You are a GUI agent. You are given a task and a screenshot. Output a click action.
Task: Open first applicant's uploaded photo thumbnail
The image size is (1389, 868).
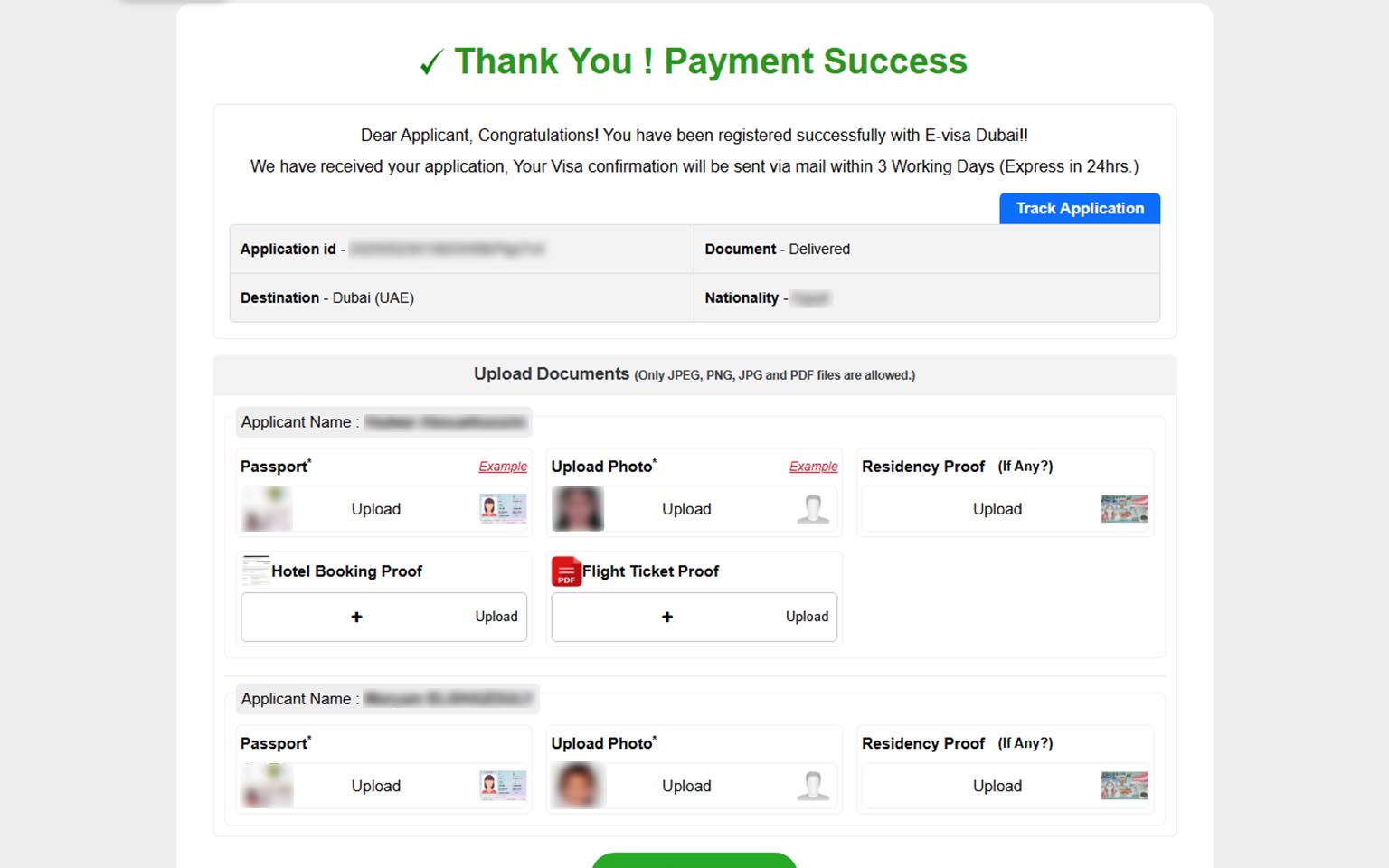click(577, 509)
